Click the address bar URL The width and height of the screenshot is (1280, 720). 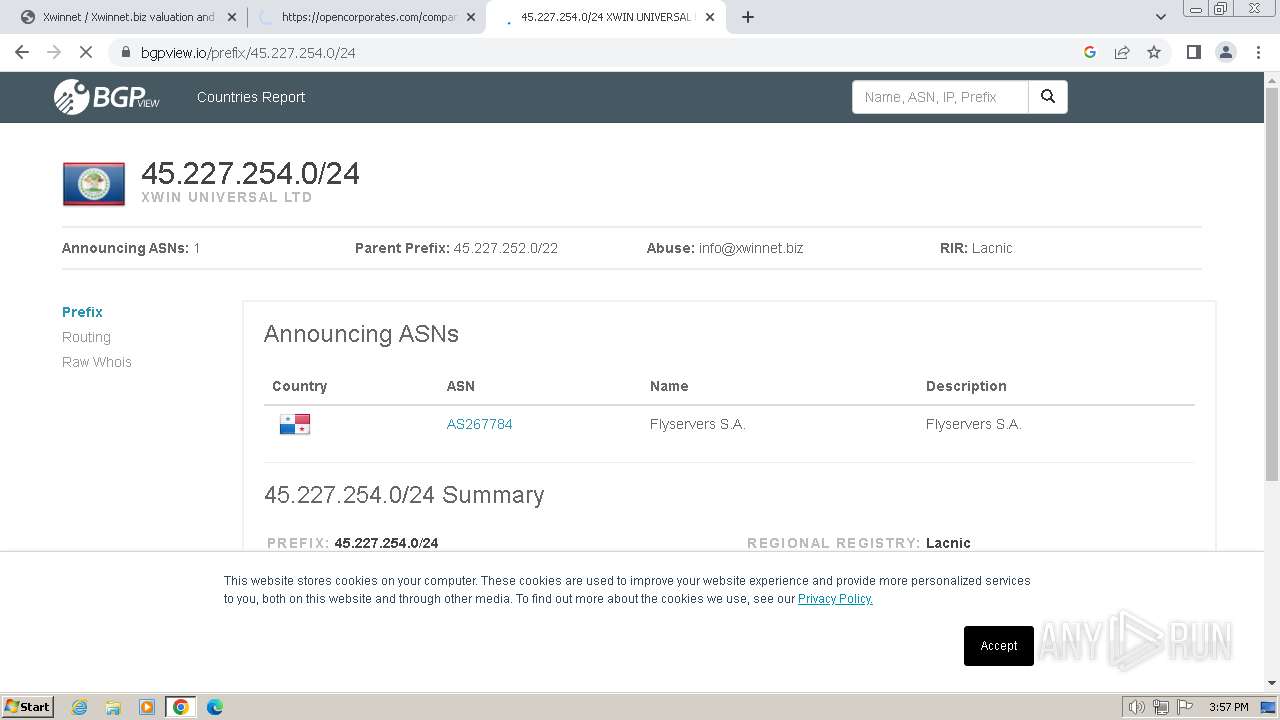pos(248,52)
